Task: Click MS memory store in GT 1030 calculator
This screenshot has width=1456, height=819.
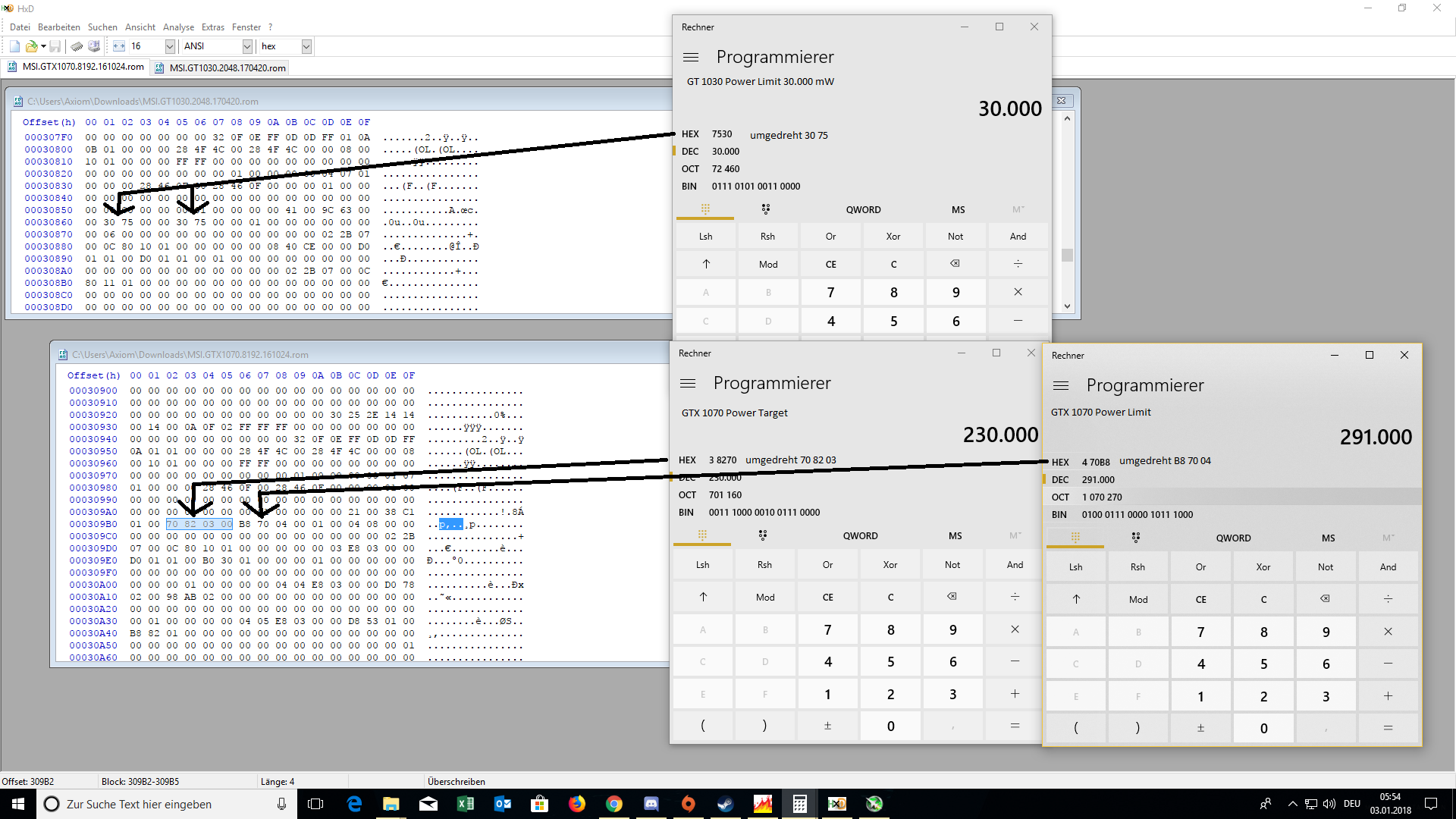Action: tap(959, 209)
